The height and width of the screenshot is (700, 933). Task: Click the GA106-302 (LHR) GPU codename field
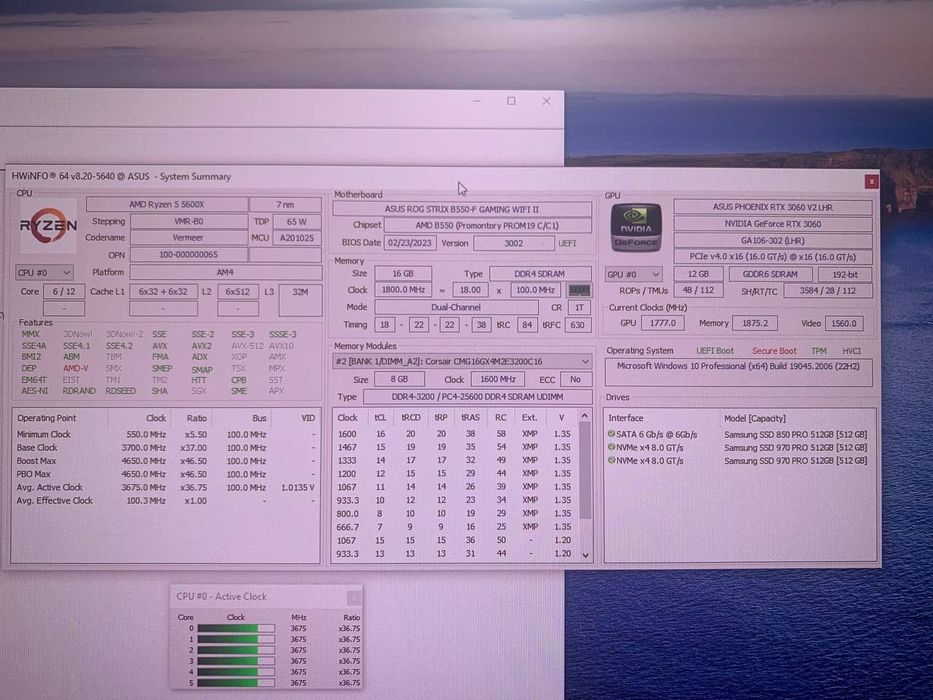(x=772, y=240)
